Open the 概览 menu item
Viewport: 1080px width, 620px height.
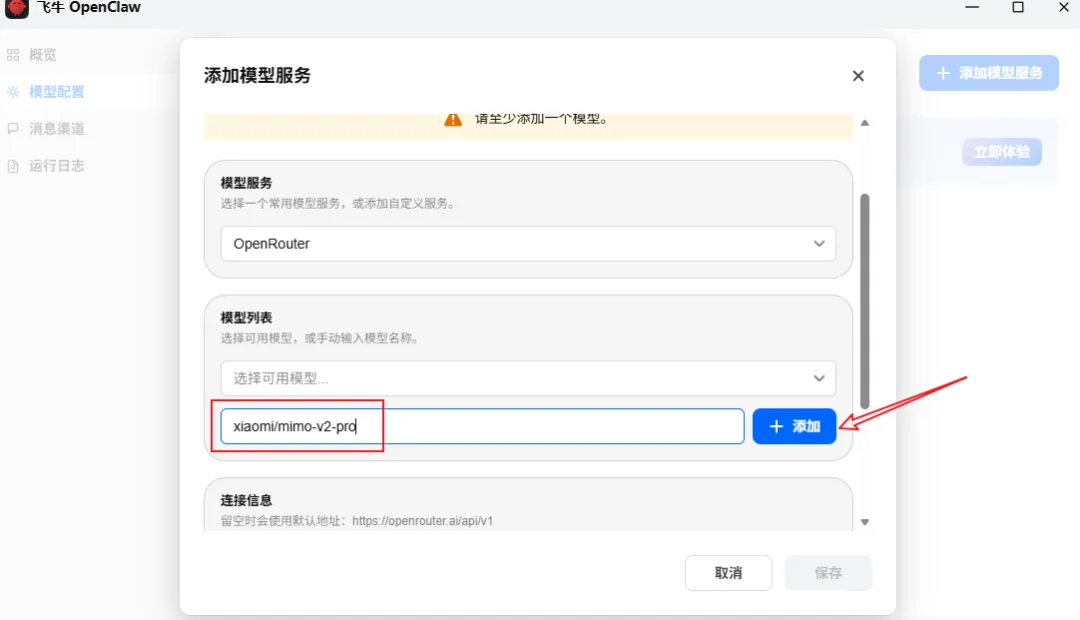coord(43,55)
